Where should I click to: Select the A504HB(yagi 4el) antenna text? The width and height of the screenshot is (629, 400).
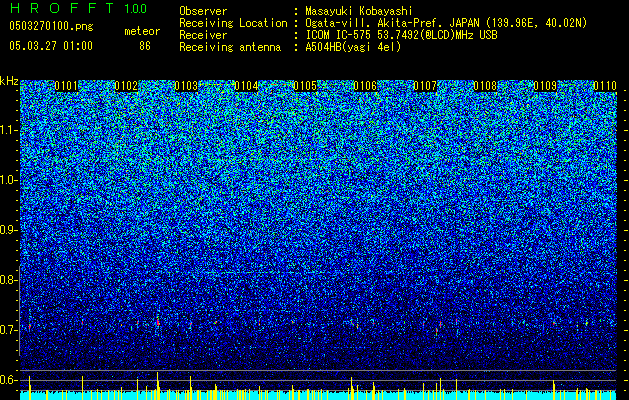click(x=353, y=47)
